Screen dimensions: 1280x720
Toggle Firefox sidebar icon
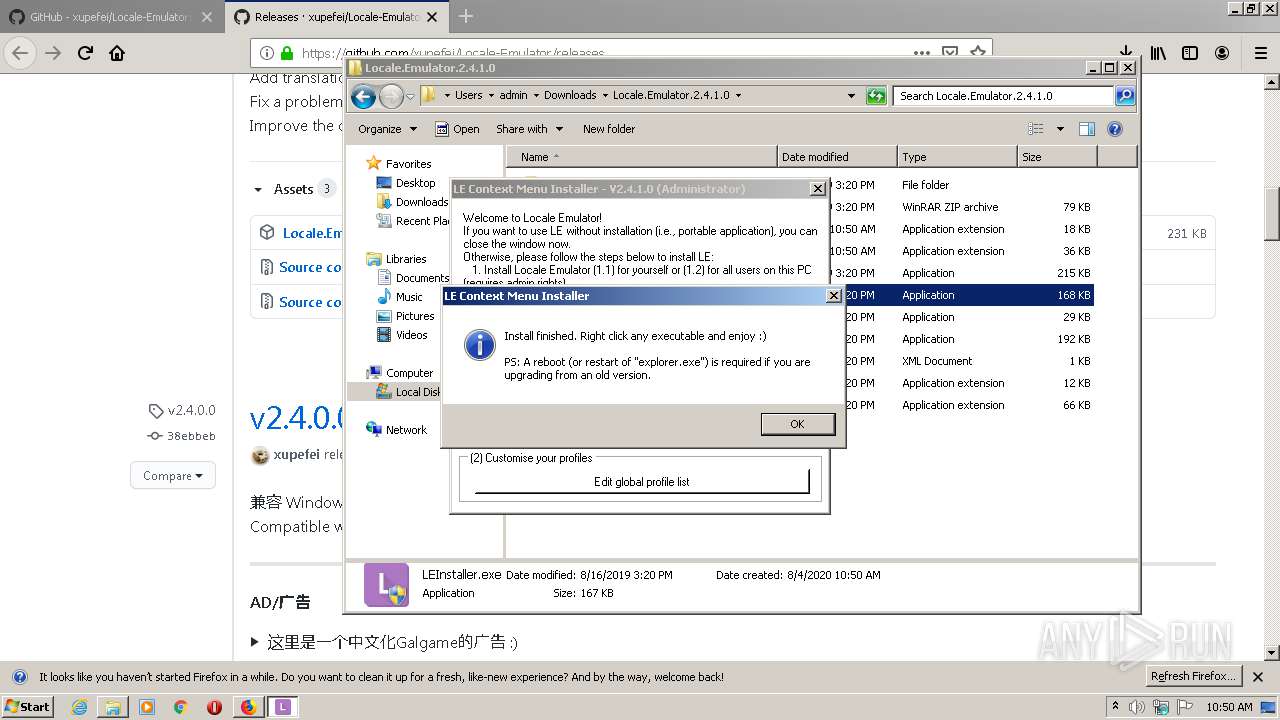1190,53
